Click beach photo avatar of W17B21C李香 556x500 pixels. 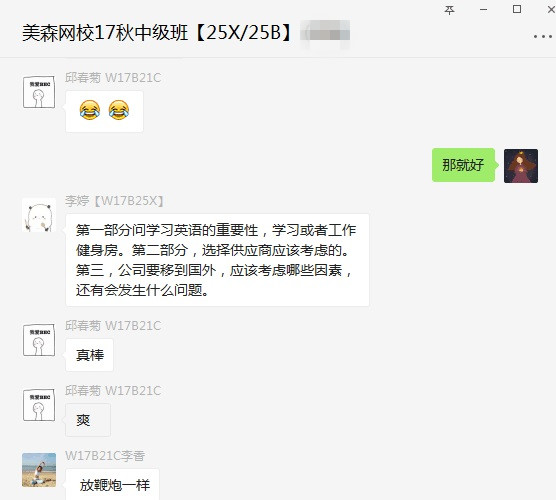click(x=39, y=470)
